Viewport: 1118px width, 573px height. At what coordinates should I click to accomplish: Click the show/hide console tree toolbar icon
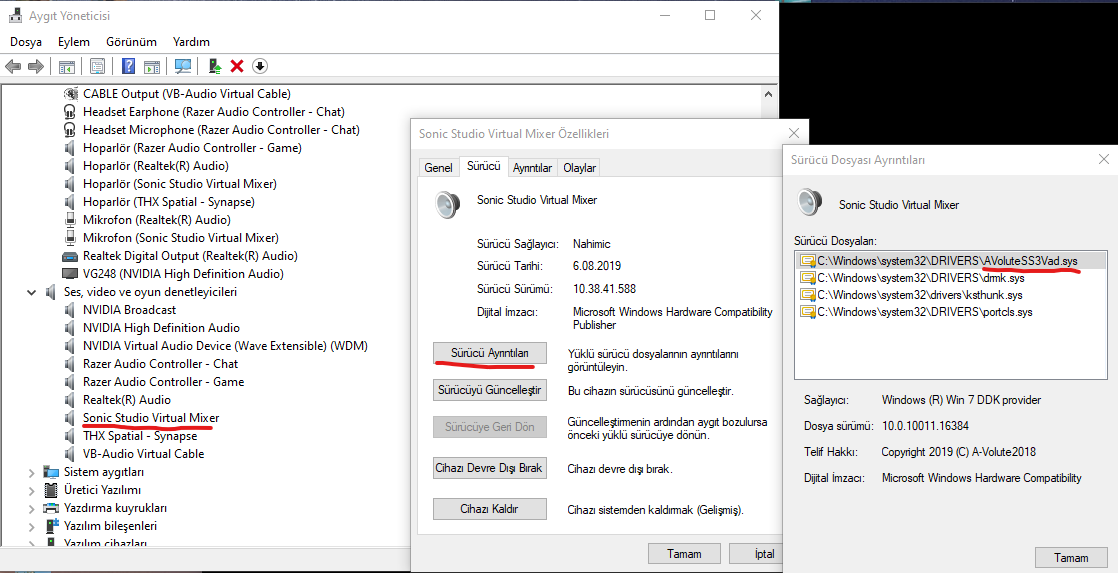(67, 66)
